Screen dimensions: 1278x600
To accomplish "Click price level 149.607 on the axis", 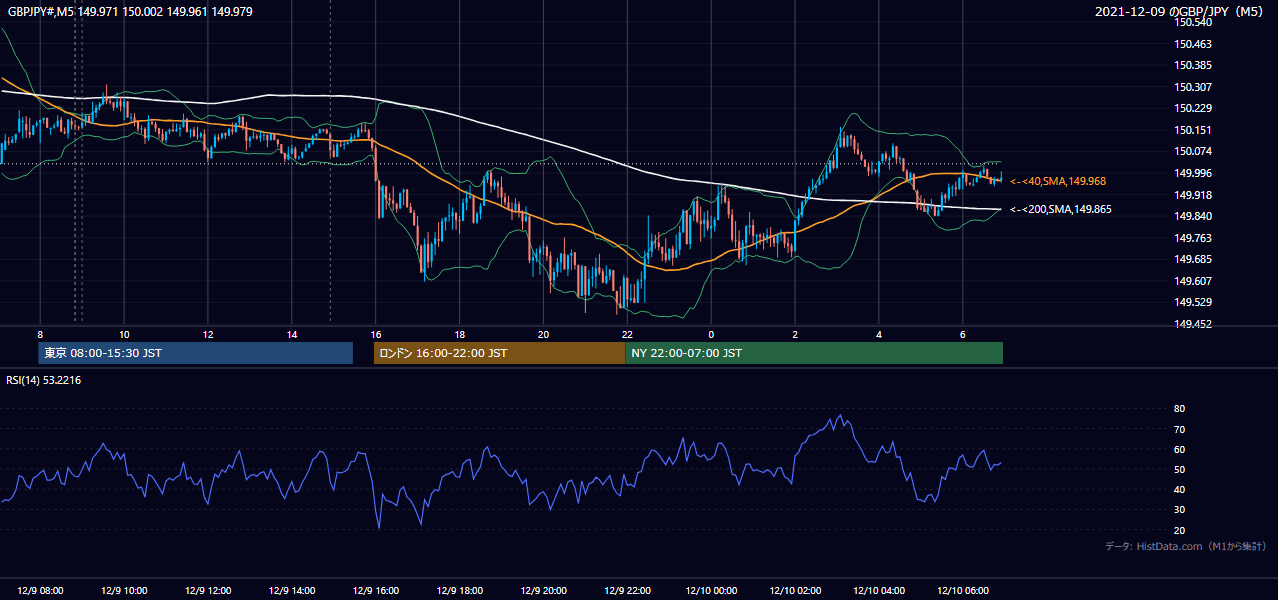I will 1192,281.
